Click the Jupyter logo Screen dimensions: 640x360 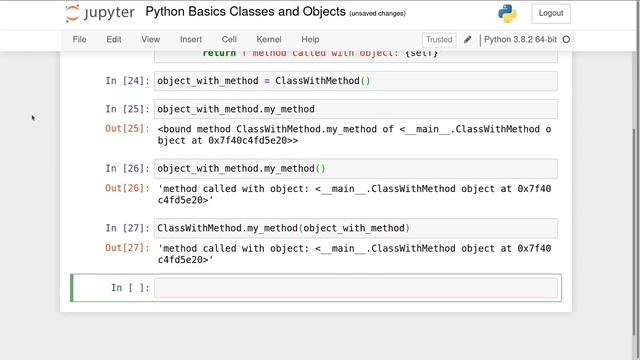100,13
